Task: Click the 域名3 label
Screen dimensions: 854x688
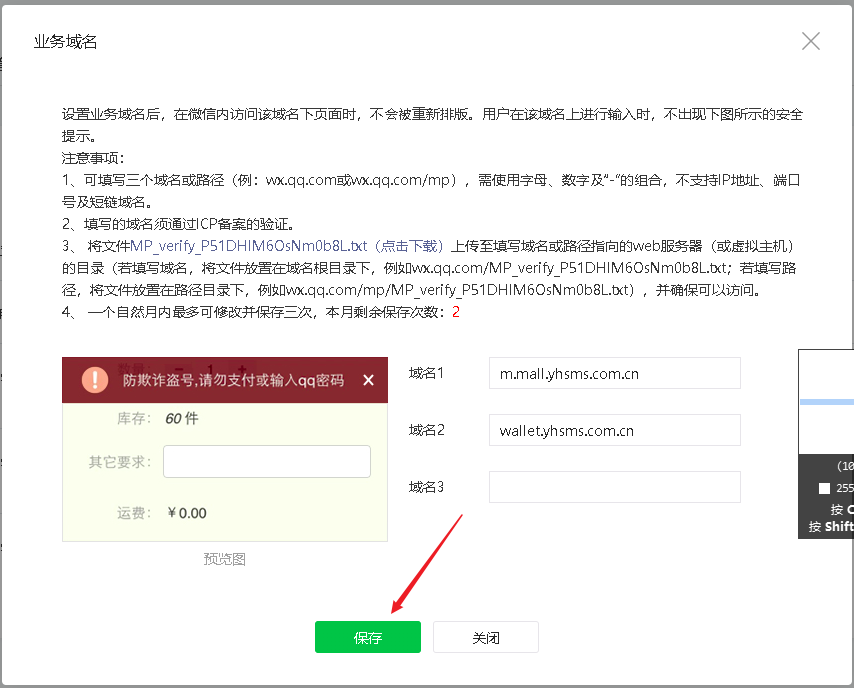Action: pos(426,487)
